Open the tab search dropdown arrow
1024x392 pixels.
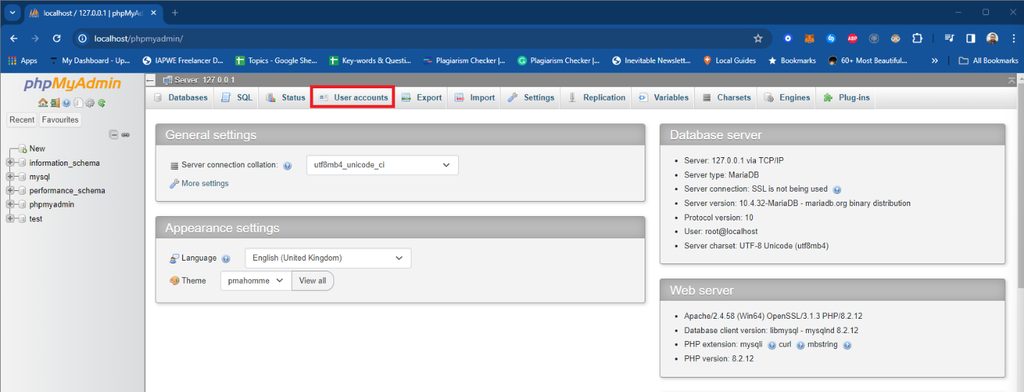coord(12,12)
